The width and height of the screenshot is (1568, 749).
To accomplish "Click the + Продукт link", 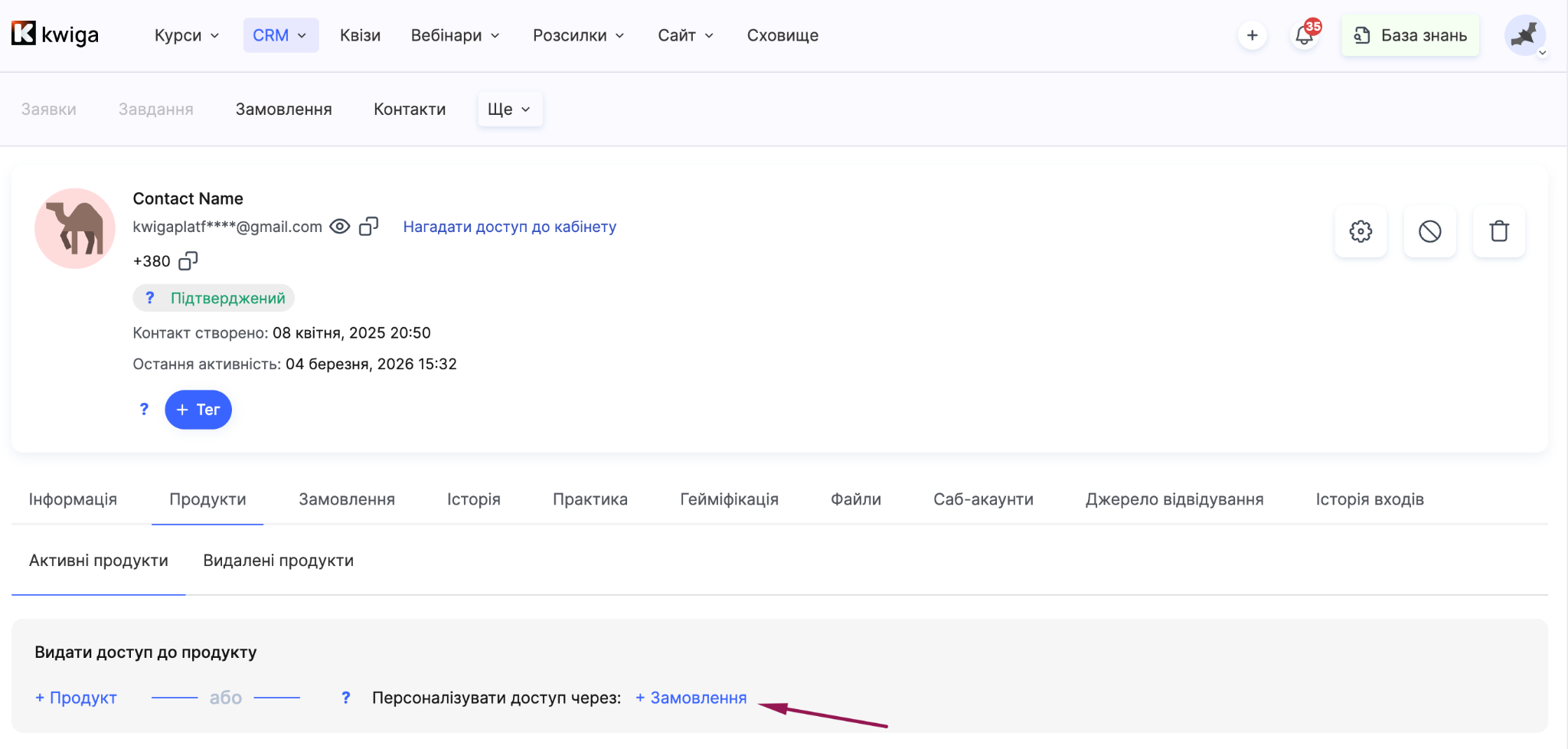I will (76, 698).
